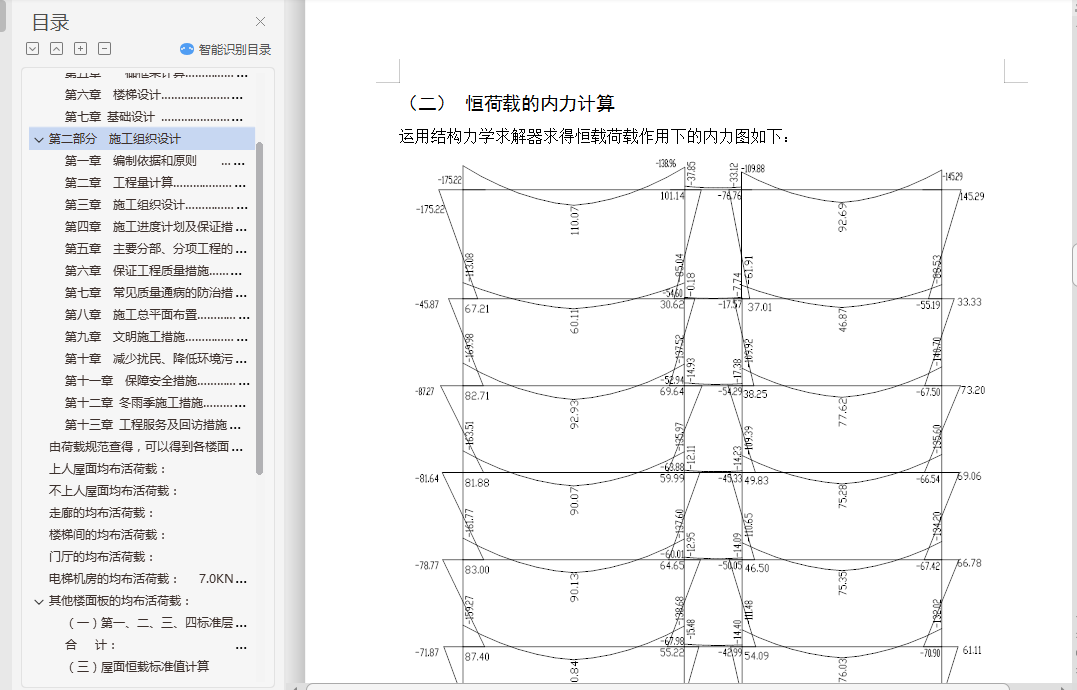Viewport: 1077px width, 690px height.
Task: Click value 67.21 in the moment diagram
Action: [x=477, y=309]
